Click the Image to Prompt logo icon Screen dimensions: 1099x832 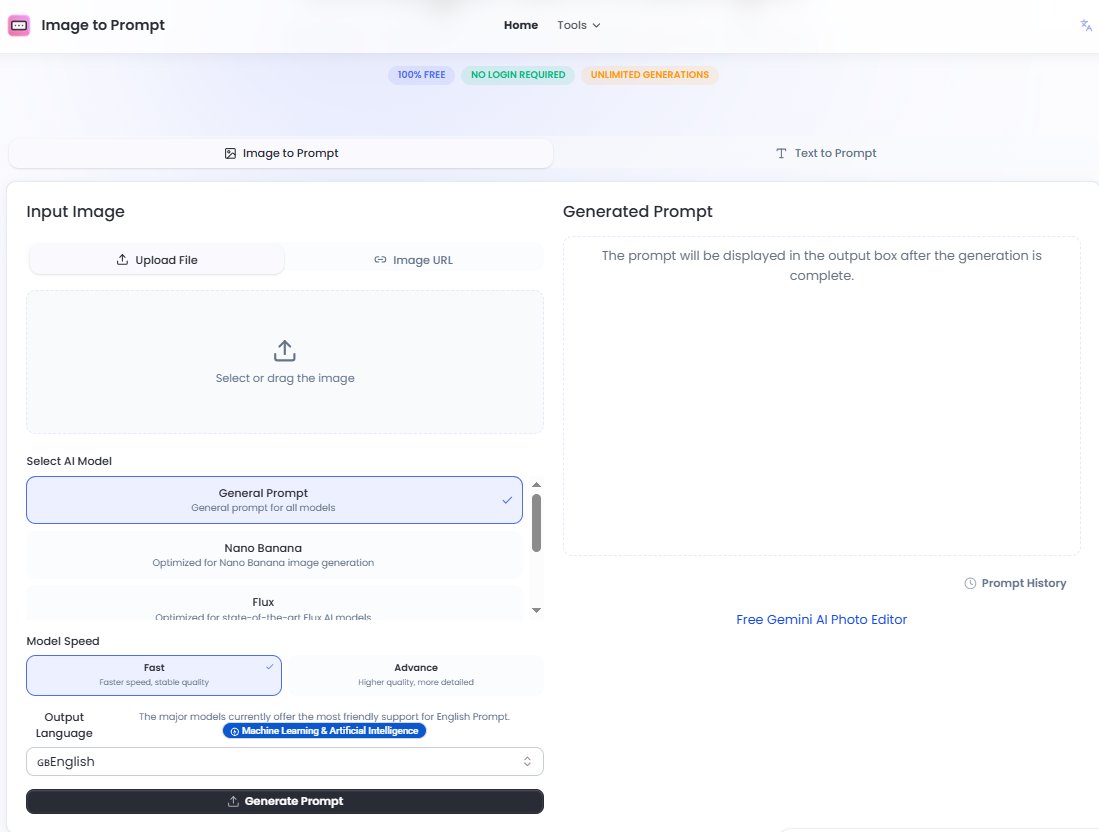coord(18,26)
